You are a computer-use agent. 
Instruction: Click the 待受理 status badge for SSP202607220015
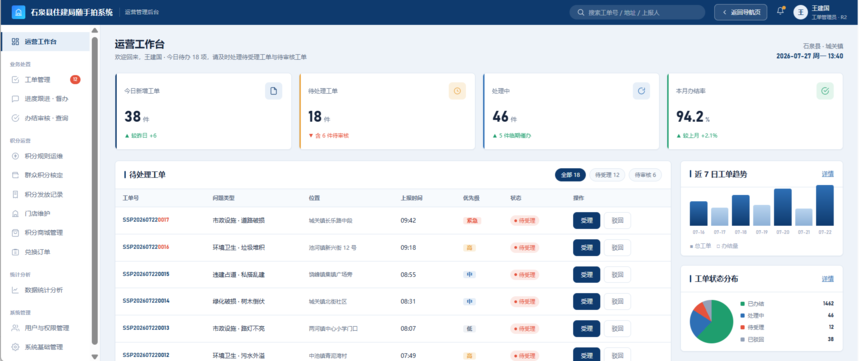pyautogui.click(x=524, y=274)
